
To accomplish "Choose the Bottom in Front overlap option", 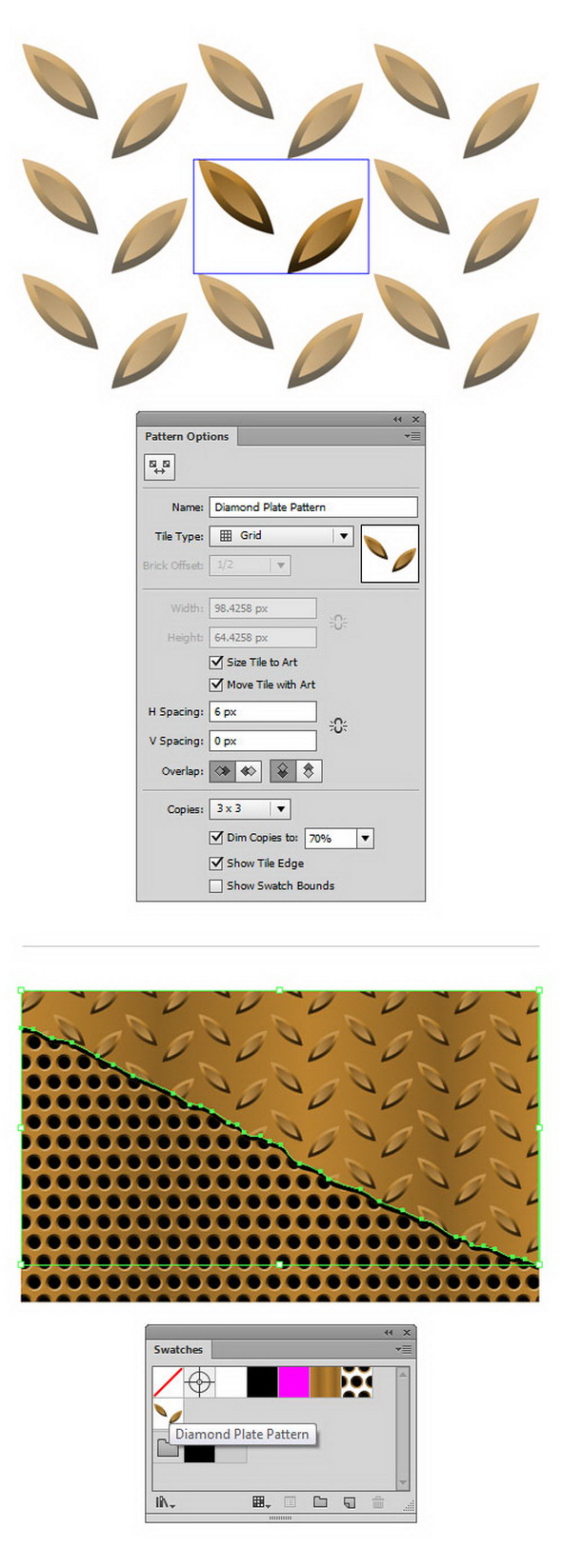I will click(309, 771).
